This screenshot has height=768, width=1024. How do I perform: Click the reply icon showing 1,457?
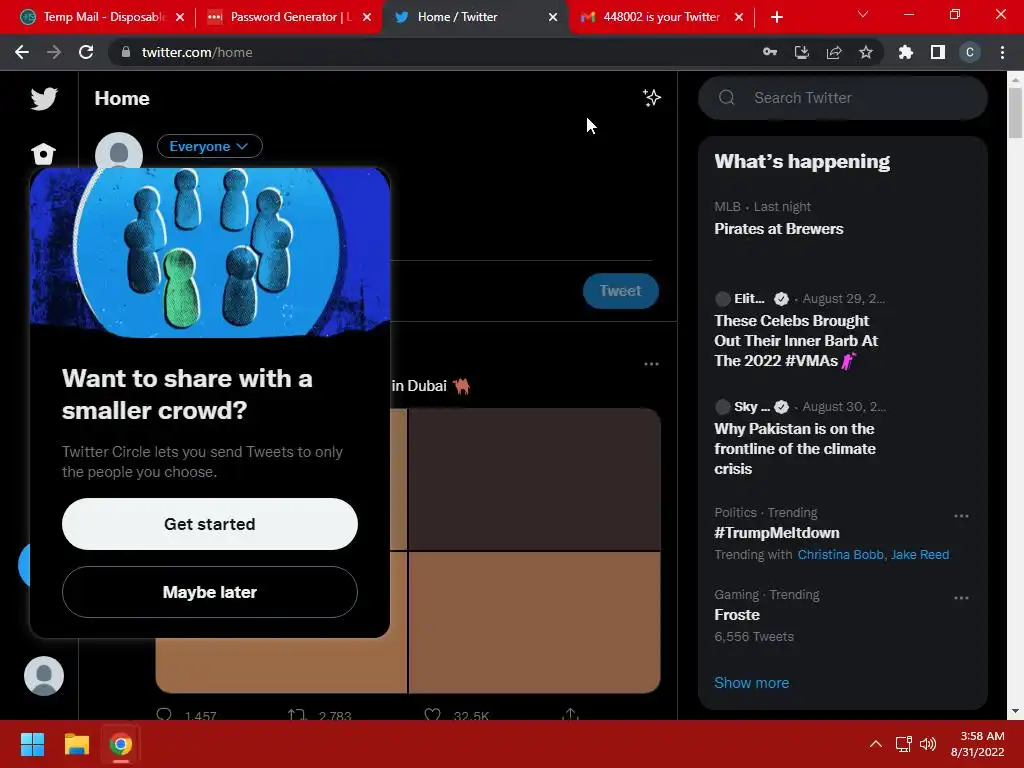point(164,714)
